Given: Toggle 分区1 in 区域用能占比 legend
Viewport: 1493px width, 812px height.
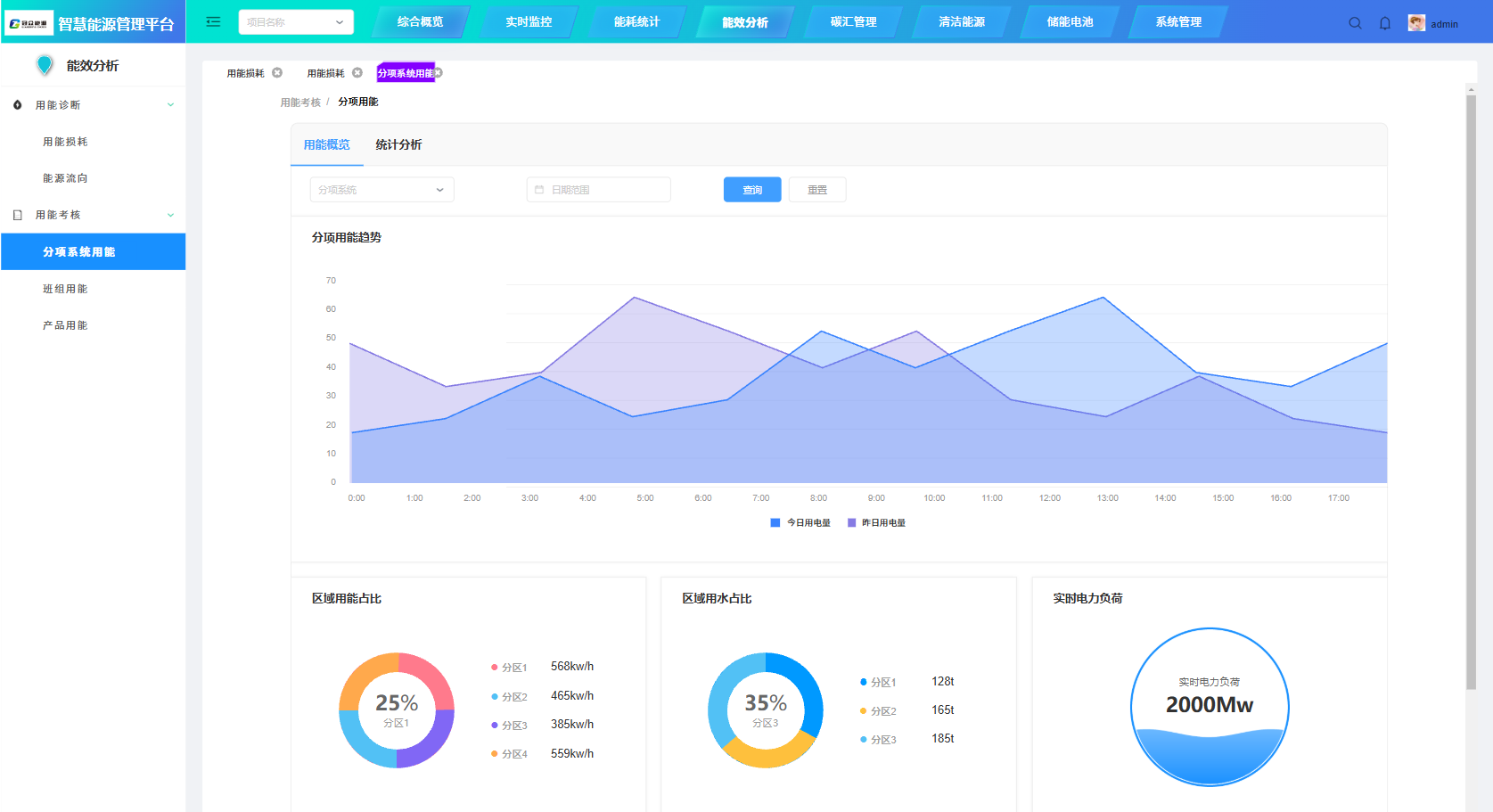Looking at the screenshot, I should coord(509,668).
